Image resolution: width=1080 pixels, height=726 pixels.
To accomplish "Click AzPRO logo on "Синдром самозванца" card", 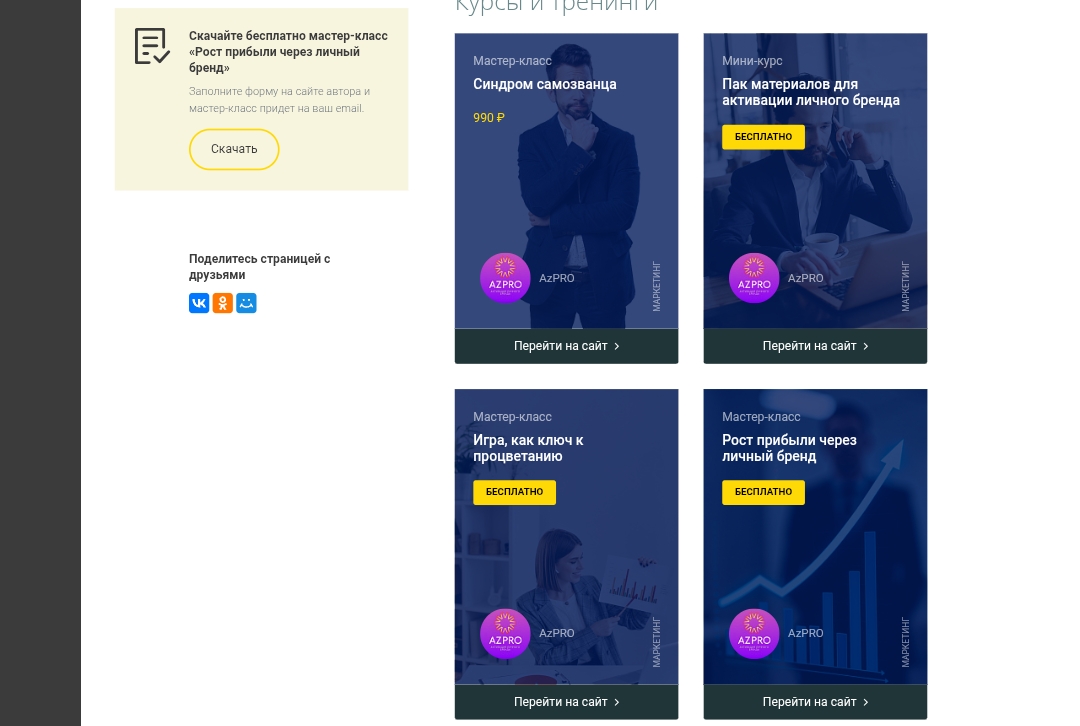I will [505, 278].
